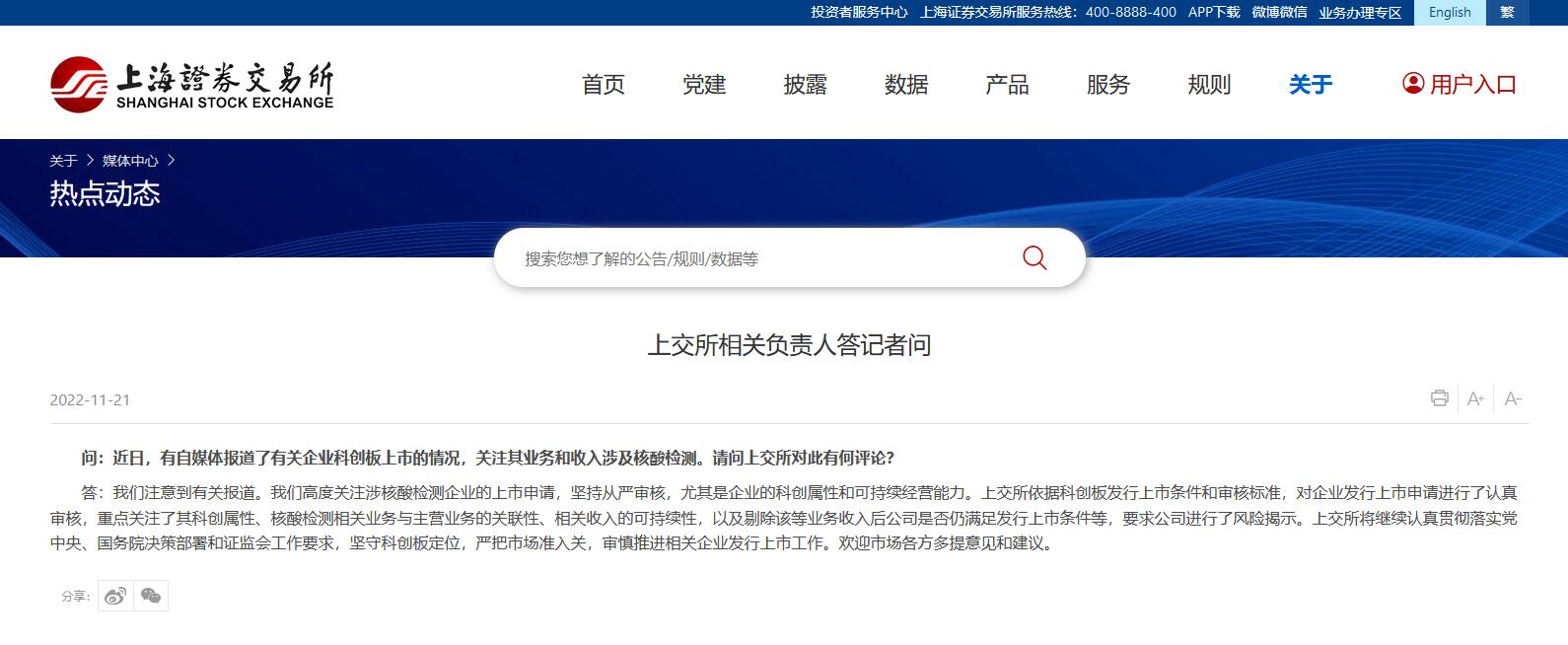Viewport: 1568px width, 645px height.
Task: Click the red search magnifier icon
Action: tap(1034, 258)
